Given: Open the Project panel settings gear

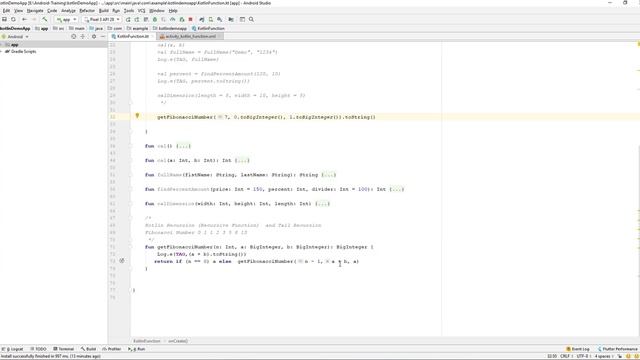Looking at the screenshot, I should (x=94, y=36).
